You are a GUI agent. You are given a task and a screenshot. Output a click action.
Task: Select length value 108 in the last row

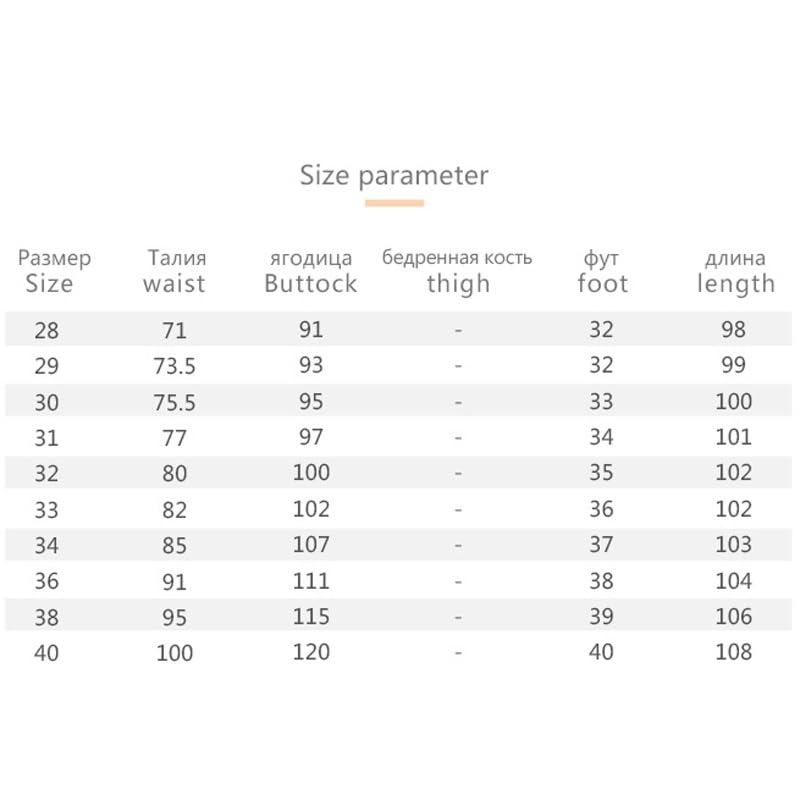click(733, 653)
